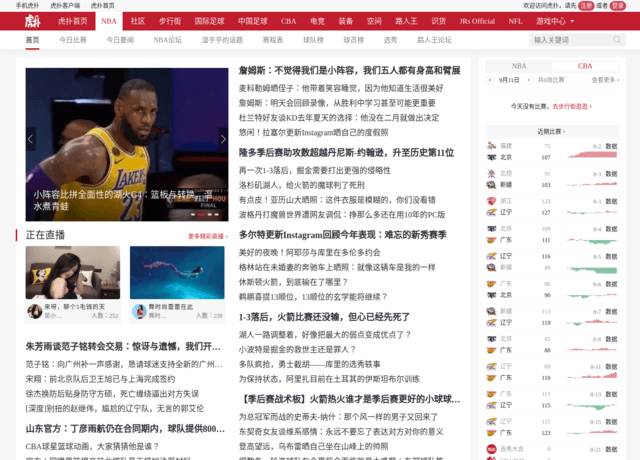The width and height of the screenshot is (640, 460).
Task: Open headline 山东官方：丁彦雨航仍在合同期内
Action: (125, 429)
